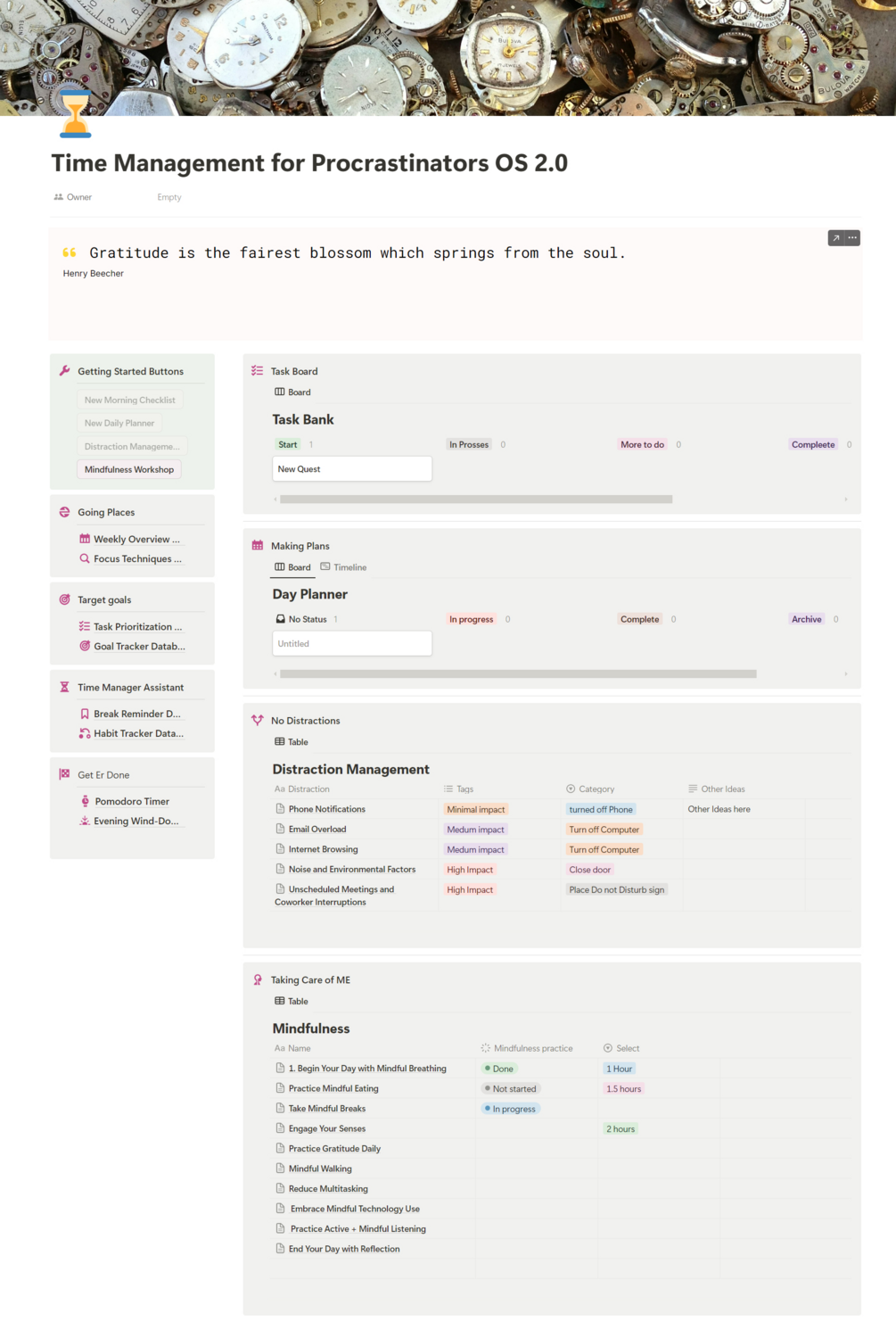Viewport: 896px width, 1338px height.
Task: Open the 1 Hour select dropdown
Action: point(619,1069)
